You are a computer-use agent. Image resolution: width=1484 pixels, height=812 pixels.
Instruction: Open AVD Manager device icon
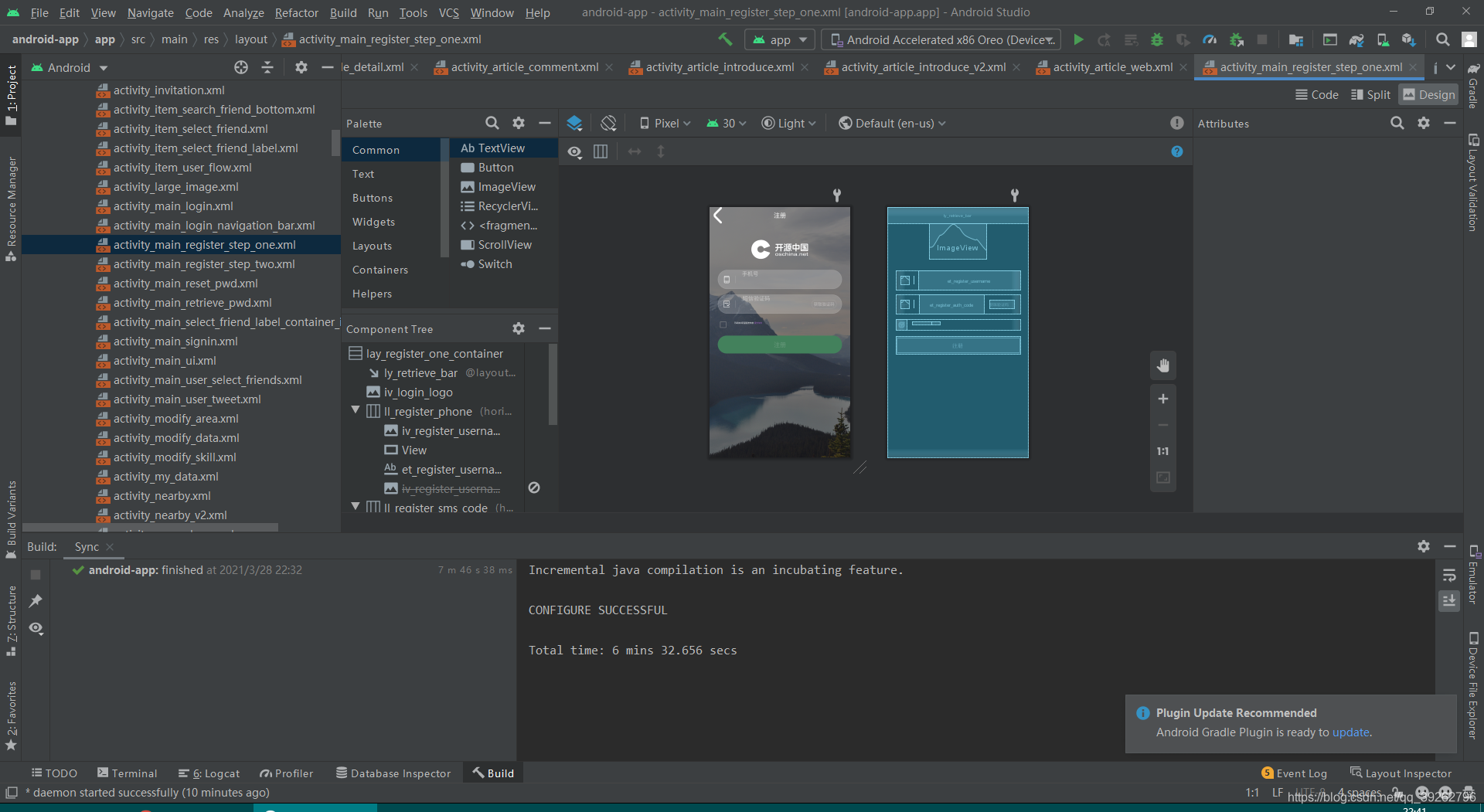[x=1383, y=39]
